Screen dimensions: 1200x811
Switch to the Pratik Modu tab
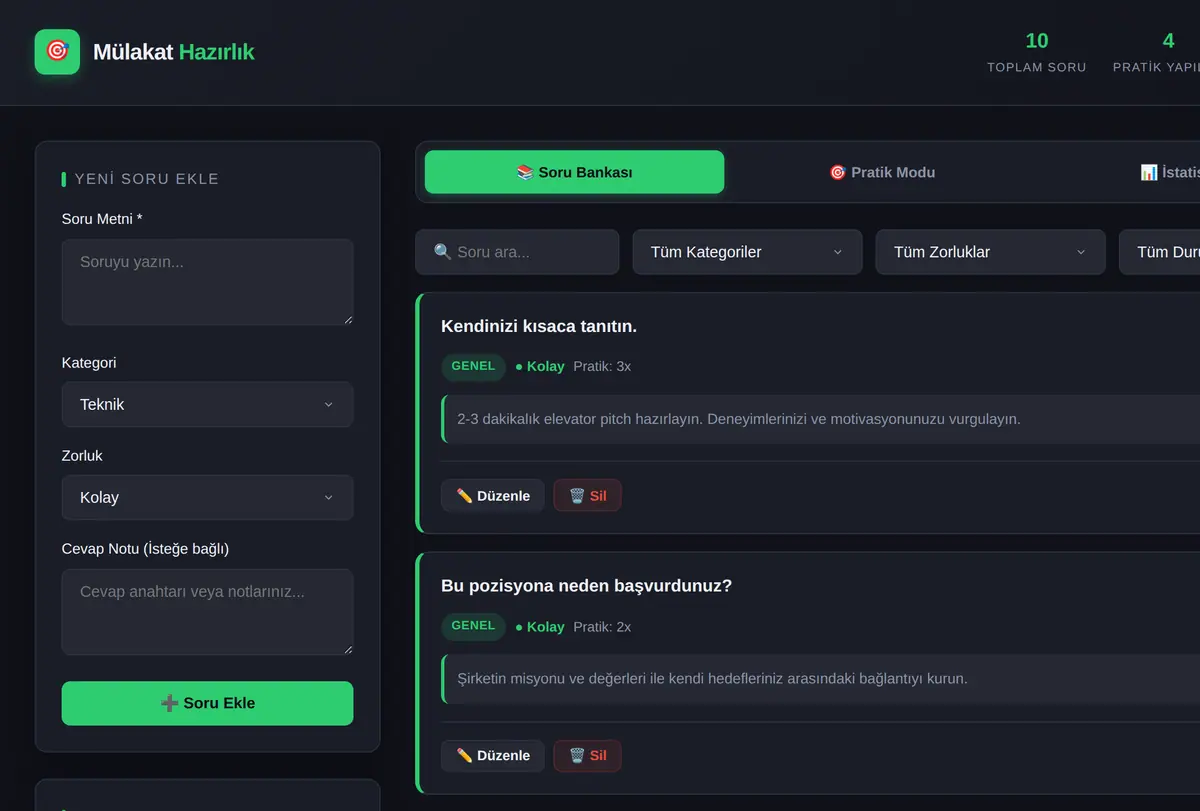click(x=882, y=172)
